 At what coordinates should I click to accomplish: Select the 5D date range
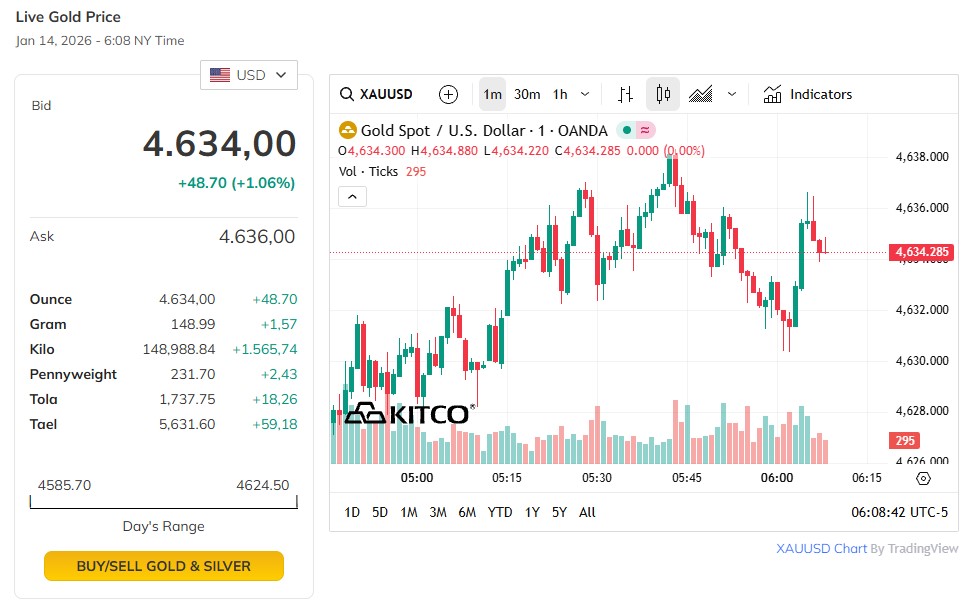(x=380, y=512)
